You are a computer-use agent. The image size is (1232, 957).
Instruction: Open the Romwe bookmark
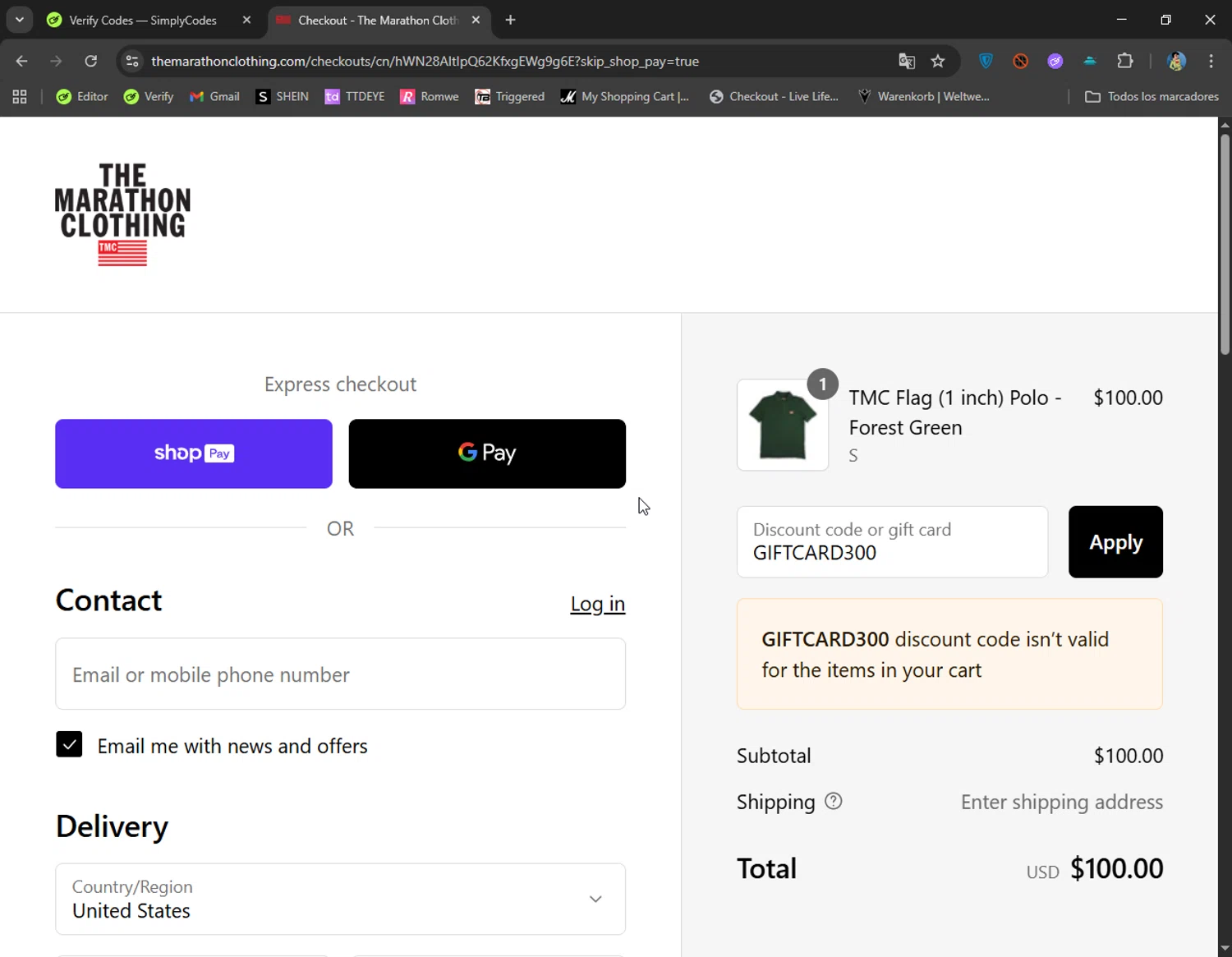pyautogui.click(x=430, y=96)
